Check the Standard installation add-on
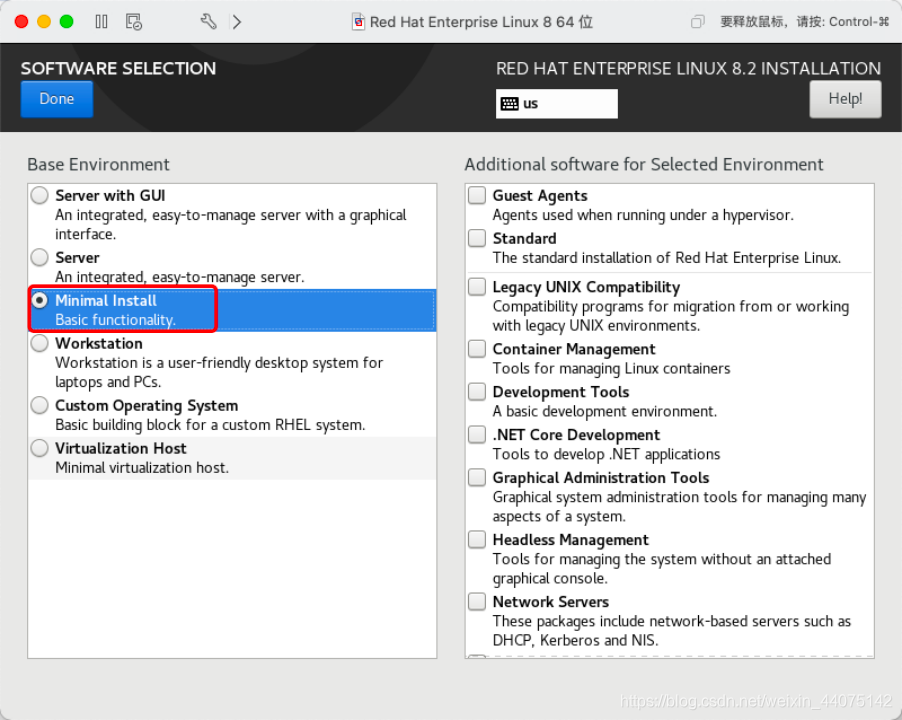Screen dimensions: 902x720 pos(477,238)
